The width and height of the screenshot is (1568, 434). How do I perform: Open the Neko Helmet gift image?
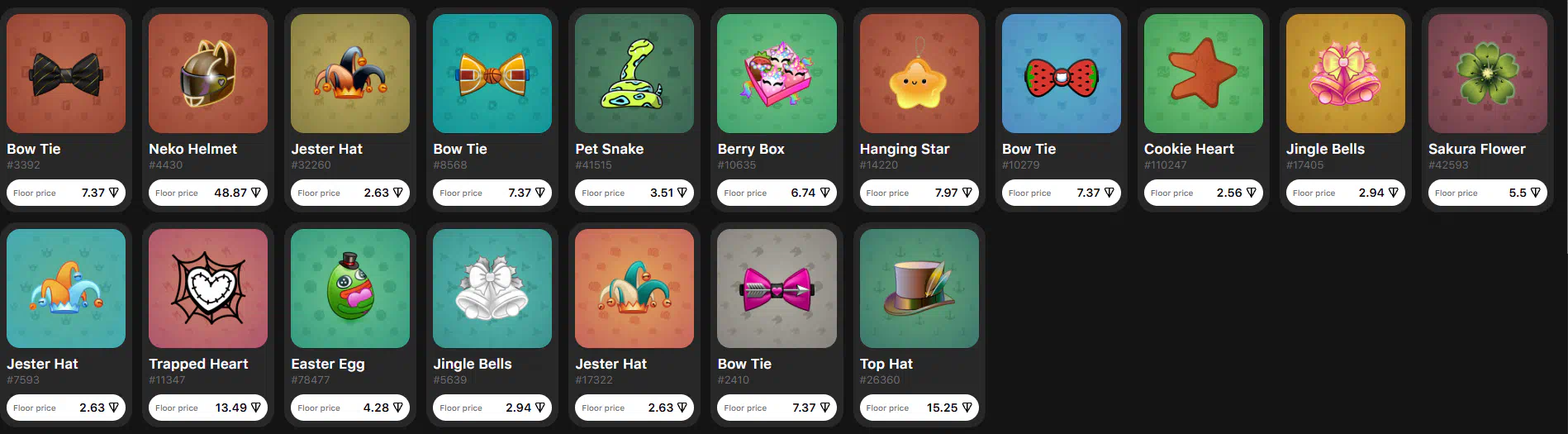(x=208, y=74)
